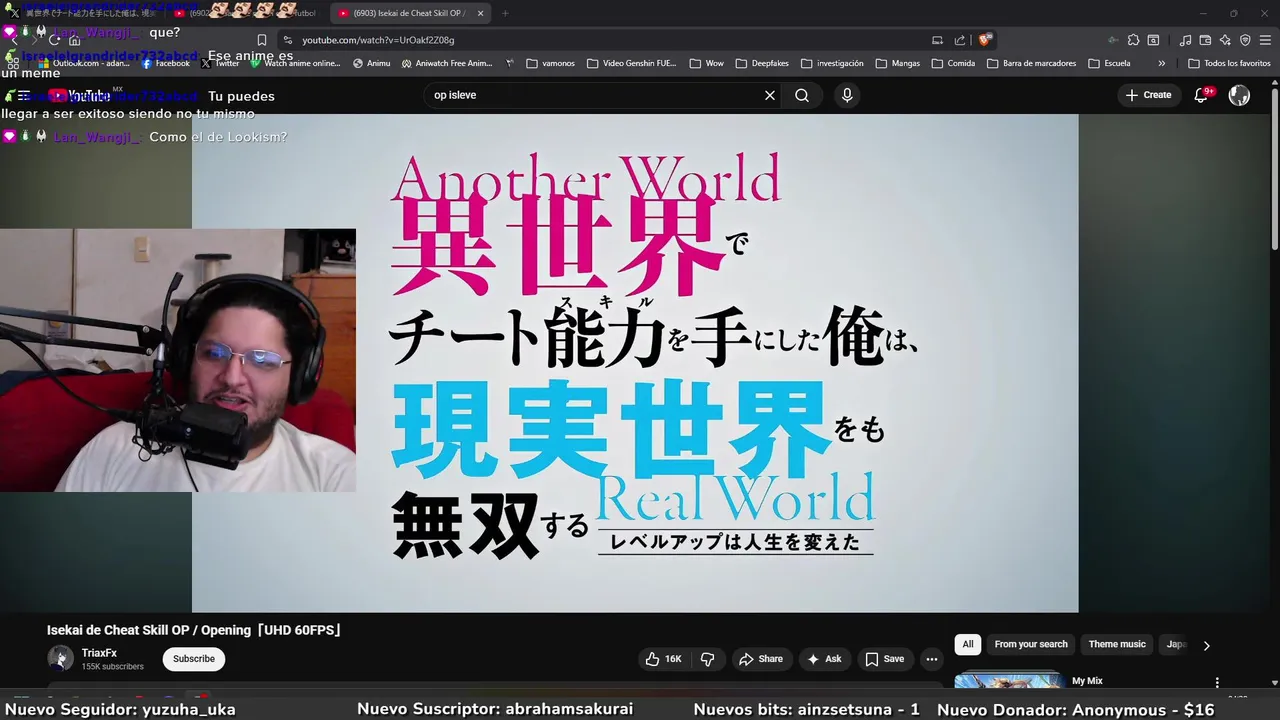The height and width of the screenshot is (720, 1280).
Task: Subscribe to TriaxFx
Action: (x=194, y=659)
